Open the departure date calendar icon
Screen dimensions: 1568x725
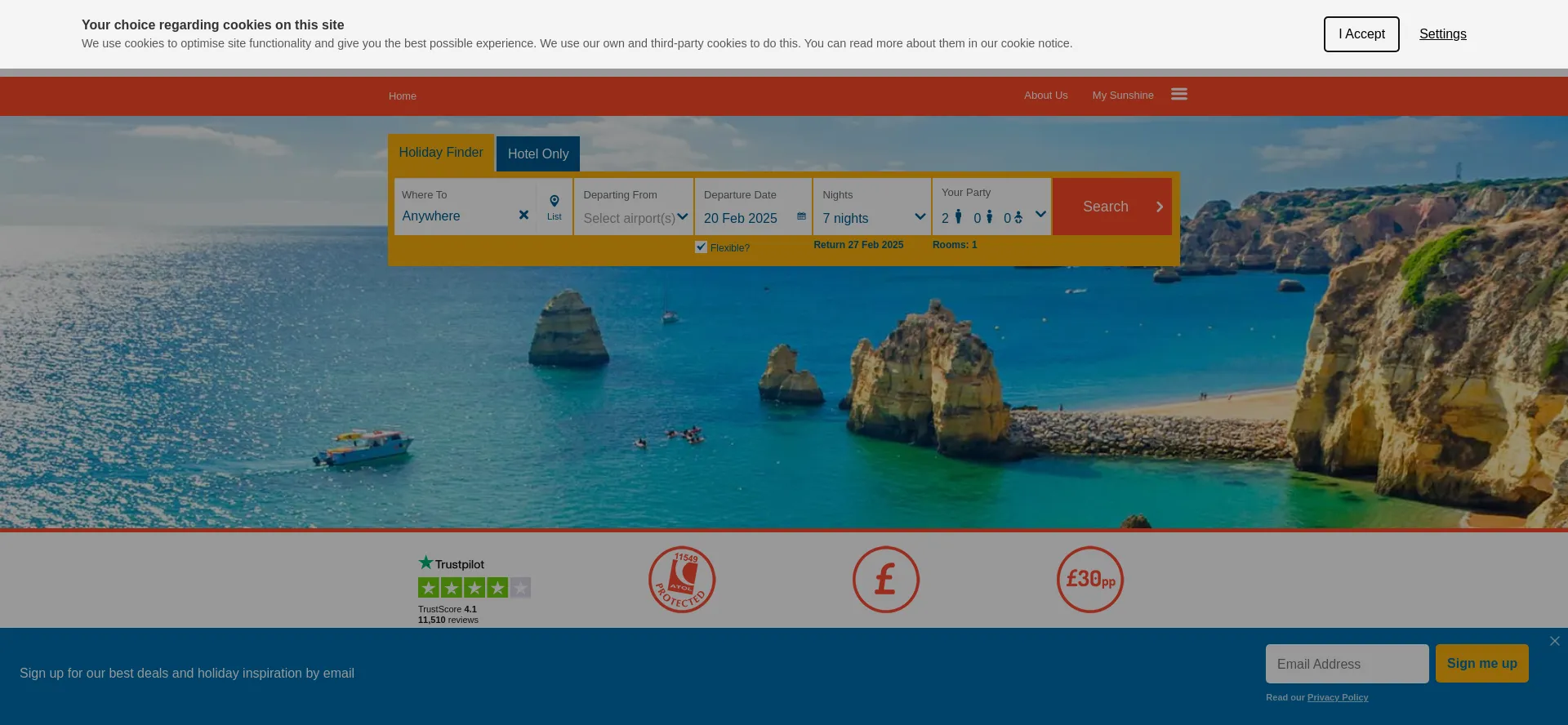[801, 216]
